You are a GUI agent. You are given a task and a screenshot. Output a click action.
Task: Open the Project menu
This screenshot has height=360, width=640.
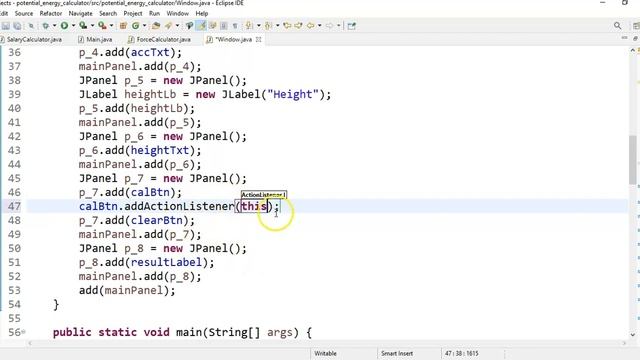point(133,13)
